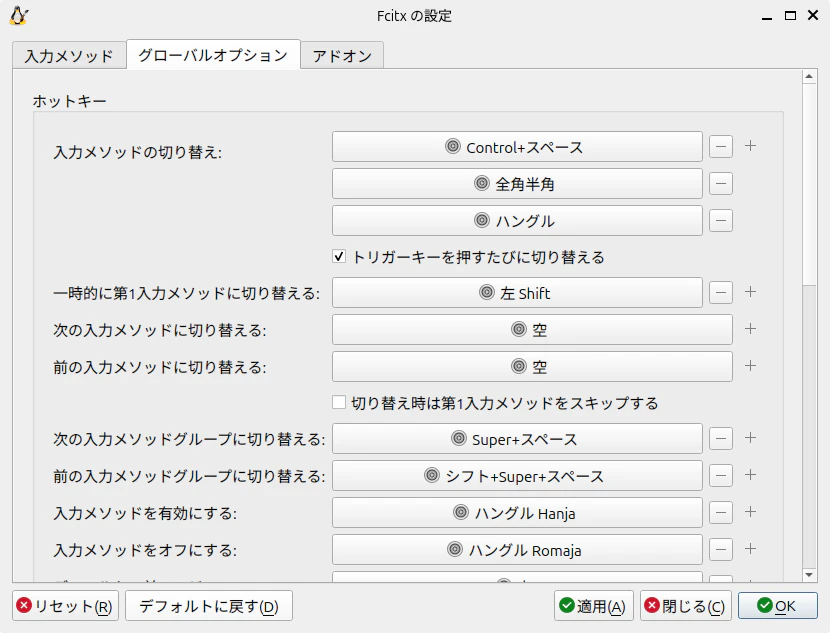Select the グローバルオプション tab
Viewport: 830px width, 633px height.
[213, 55]
